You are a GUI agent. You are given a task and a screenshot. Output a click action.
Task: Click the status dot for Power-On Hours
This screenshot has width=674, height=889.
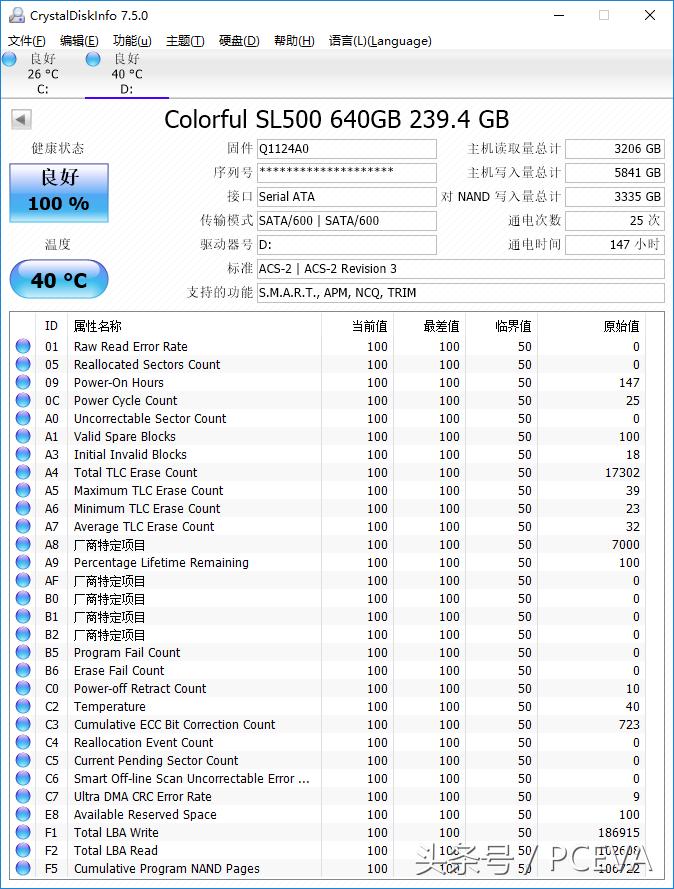click(23, 382)
